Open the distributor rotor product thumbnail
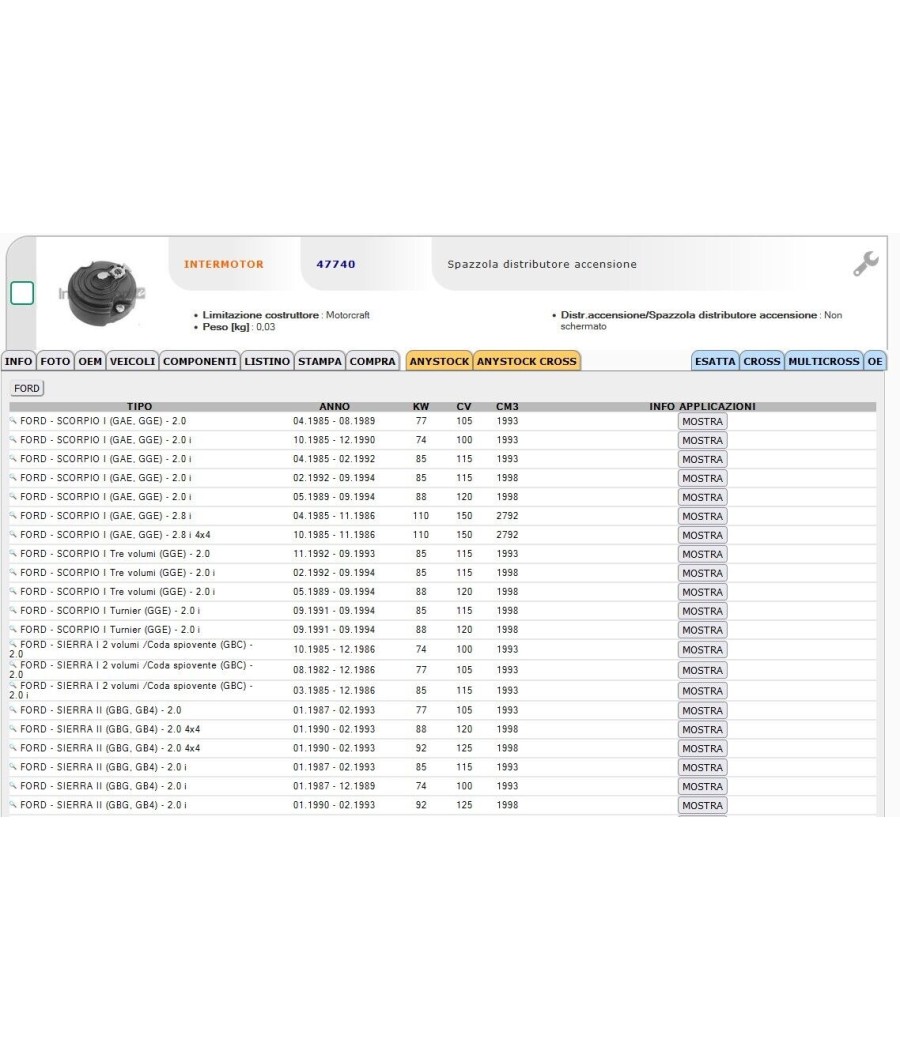This screenshot has height=1050, width=900. point(102,293)
